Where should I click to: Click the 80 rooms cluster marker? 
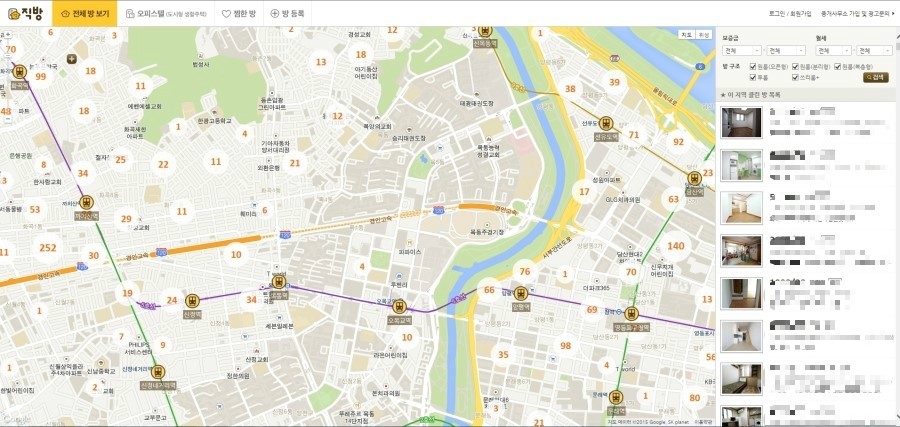point(695,398)
